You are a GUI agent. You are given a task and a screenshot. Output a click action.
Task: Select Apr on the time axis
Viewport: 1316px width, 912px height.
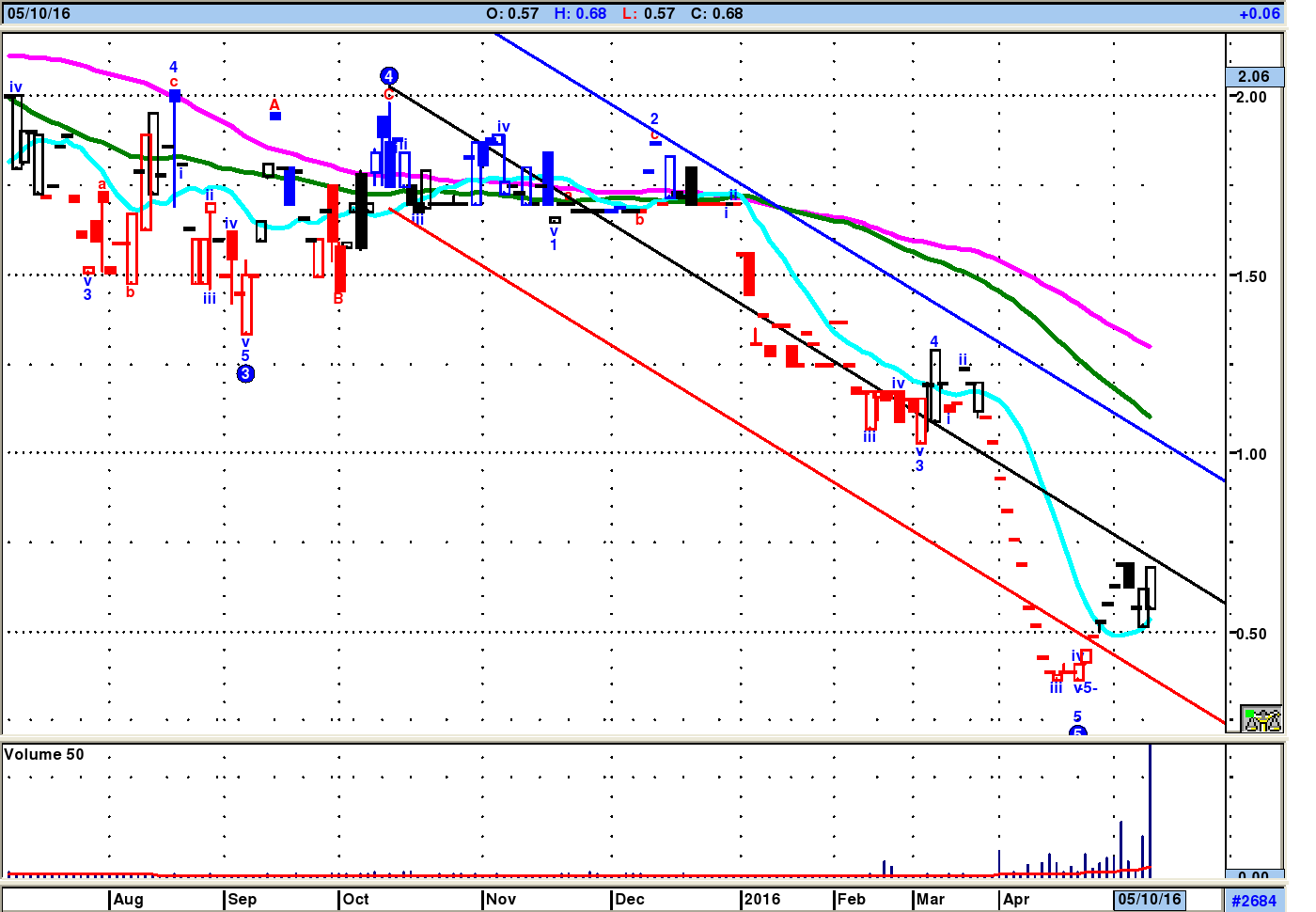click(x=1016, y=899)
